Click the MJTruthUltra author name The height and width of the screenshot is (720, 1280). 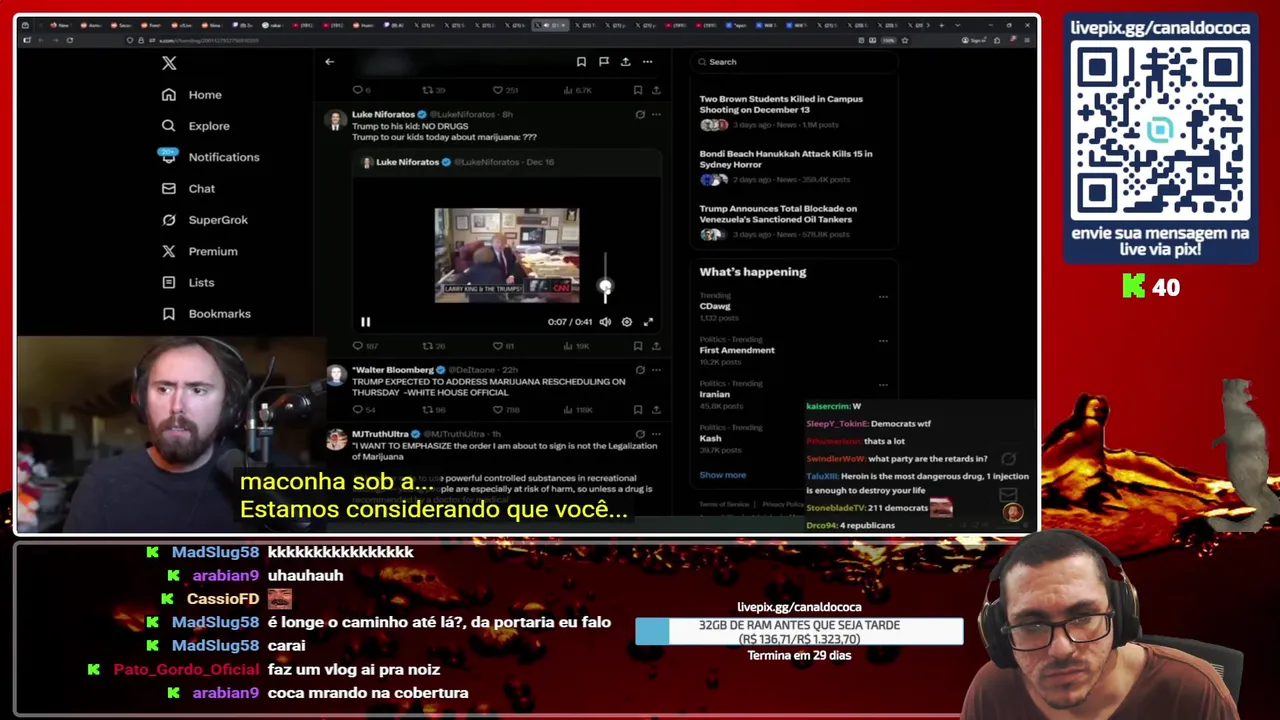[380, 434]
